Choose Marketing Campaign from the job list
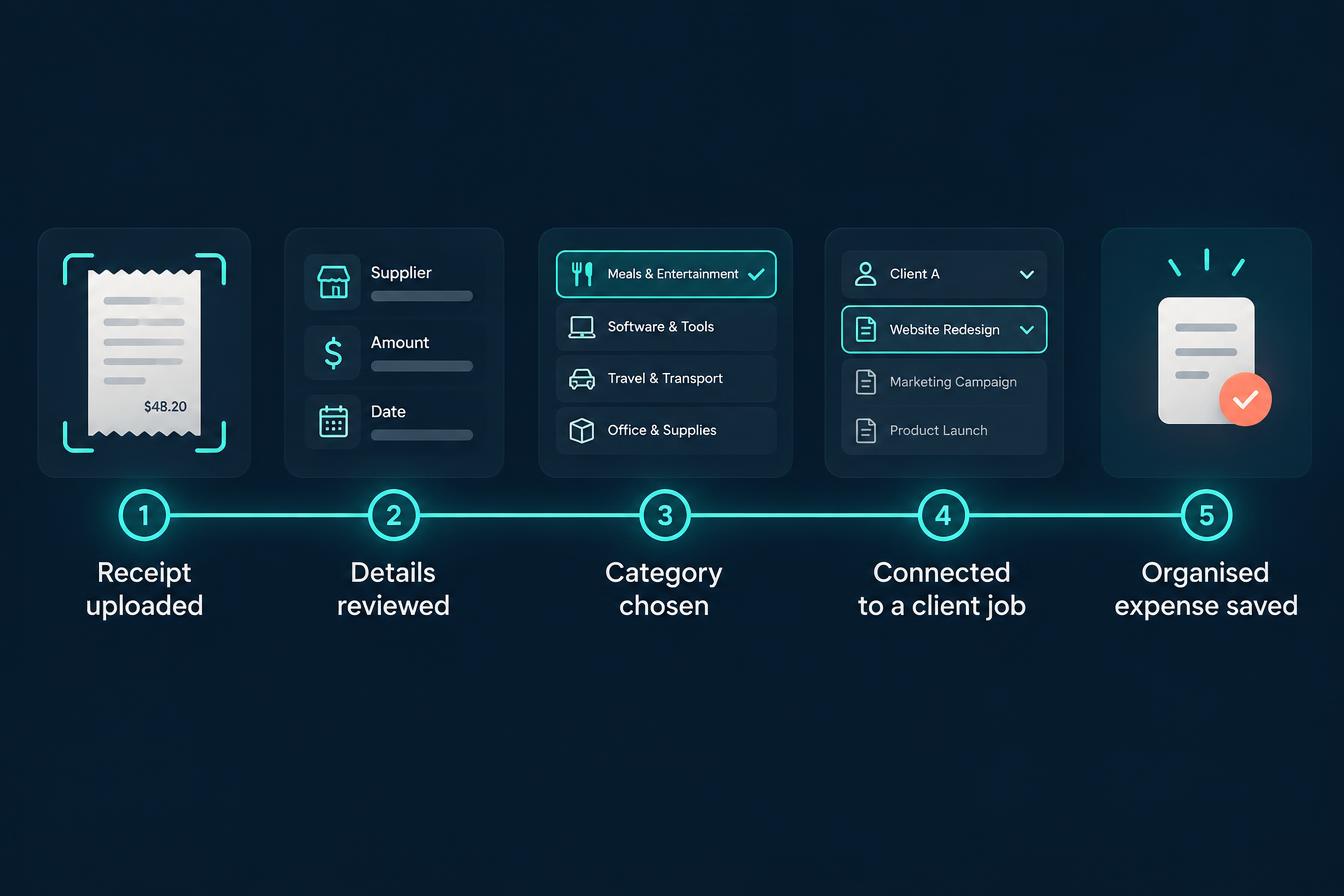The image size is (1344, 896). tap(944, 382)
